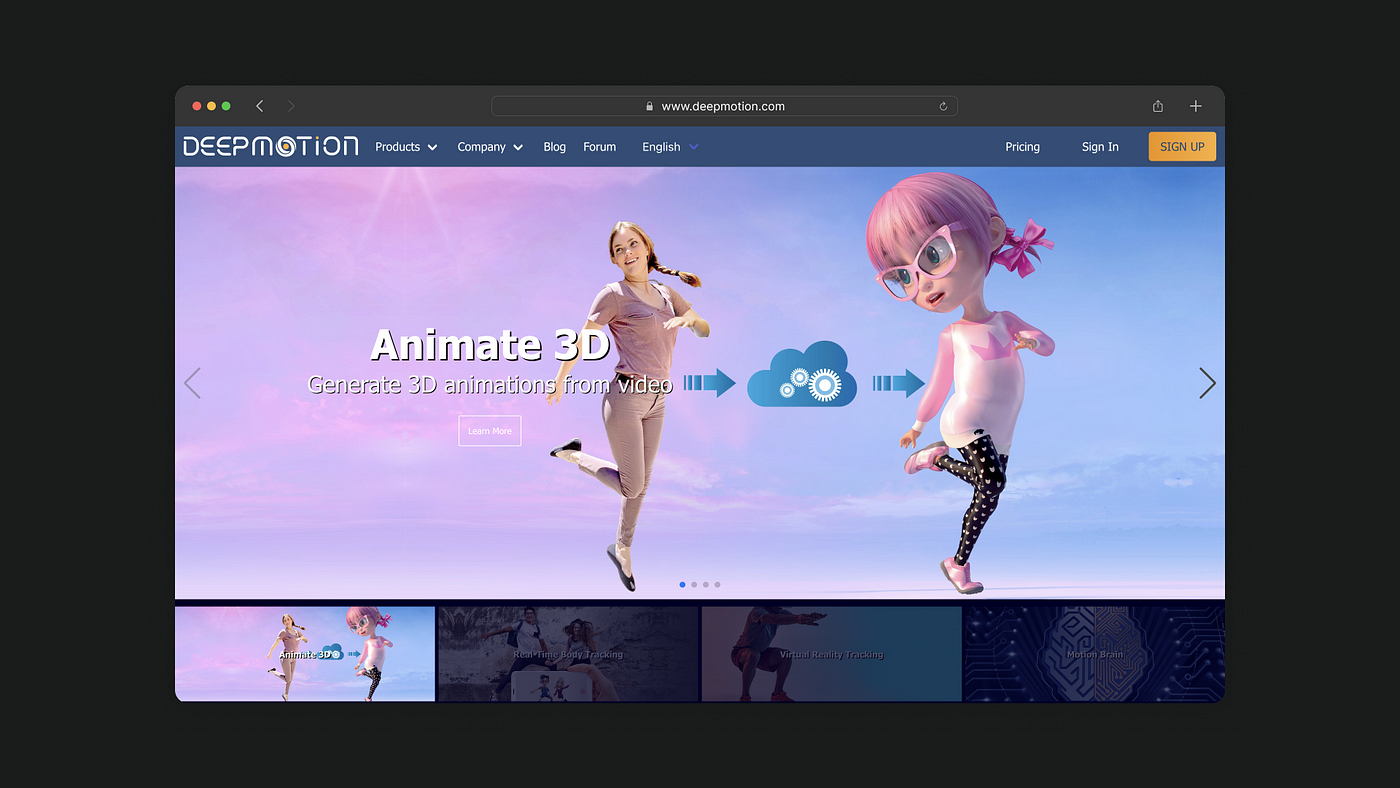
Task: Open the Pricing page link
Action: 1022,146
